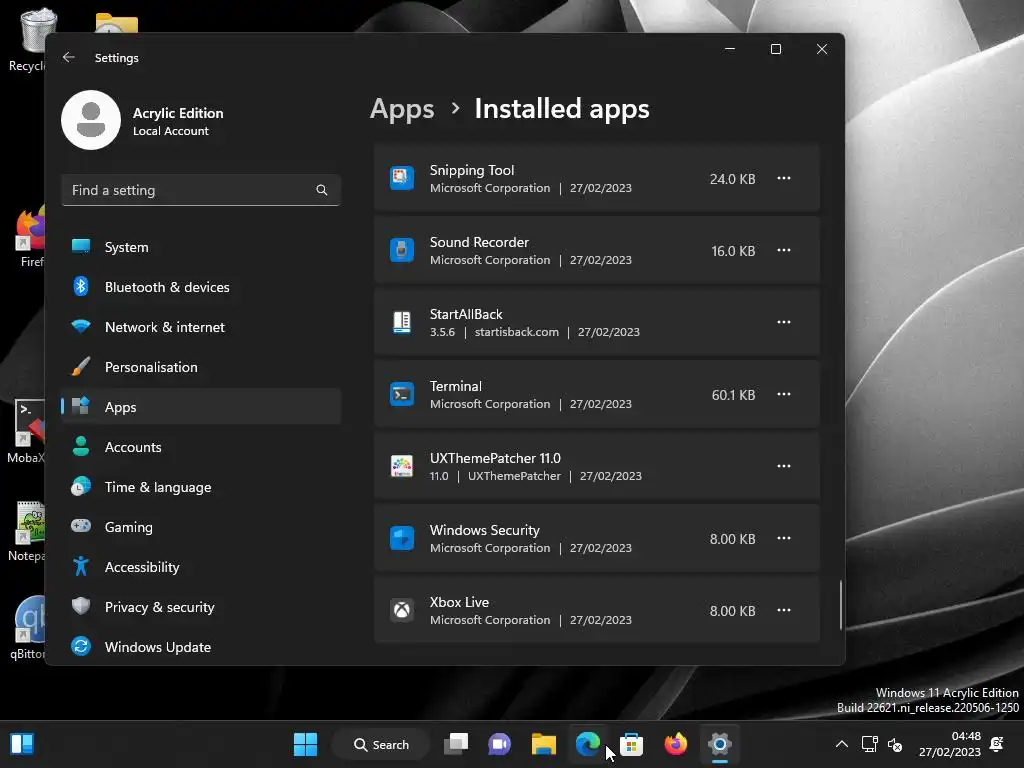
Task: Open more options for Sound Recorder
Action: [x=784, y=250]
